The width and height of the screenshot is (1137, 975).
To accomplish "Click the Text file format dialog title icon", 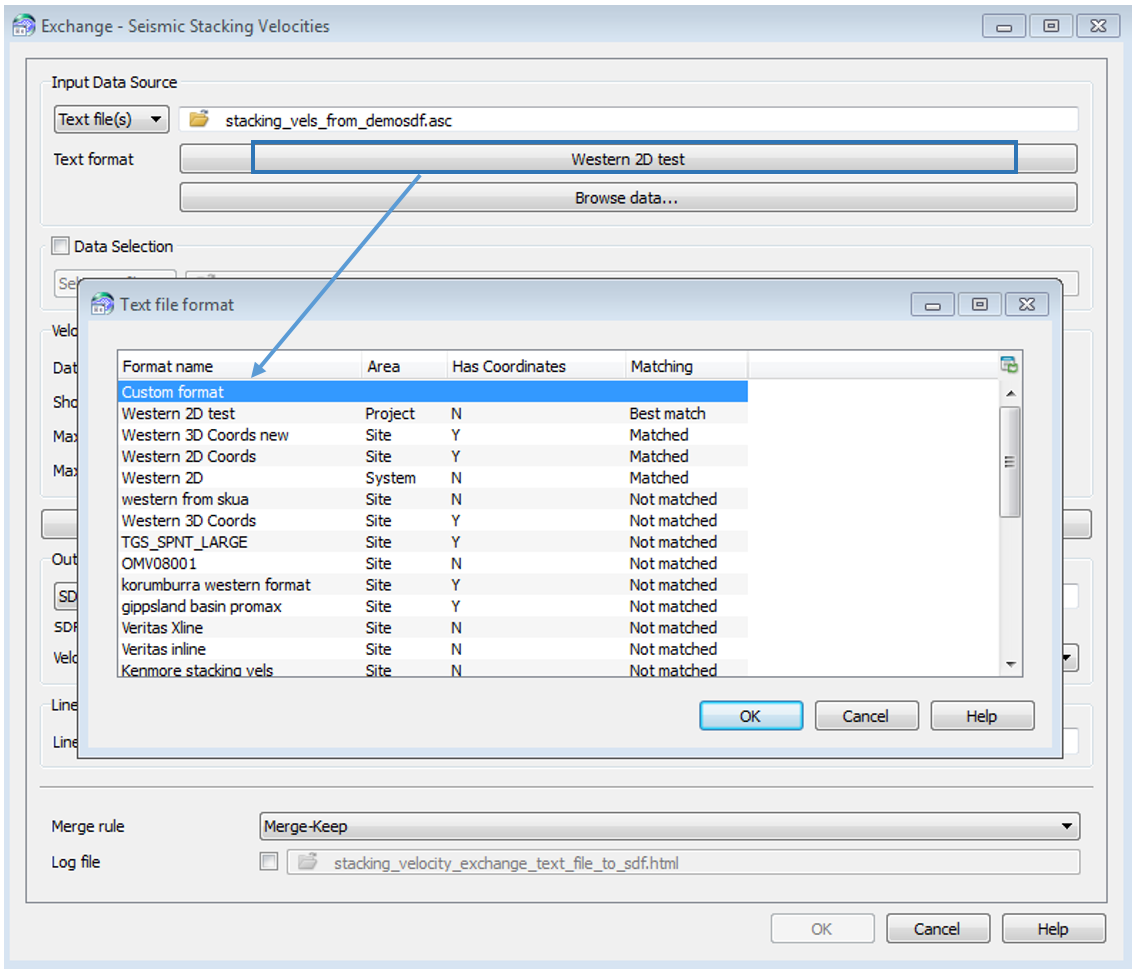I will coord(103,304).
